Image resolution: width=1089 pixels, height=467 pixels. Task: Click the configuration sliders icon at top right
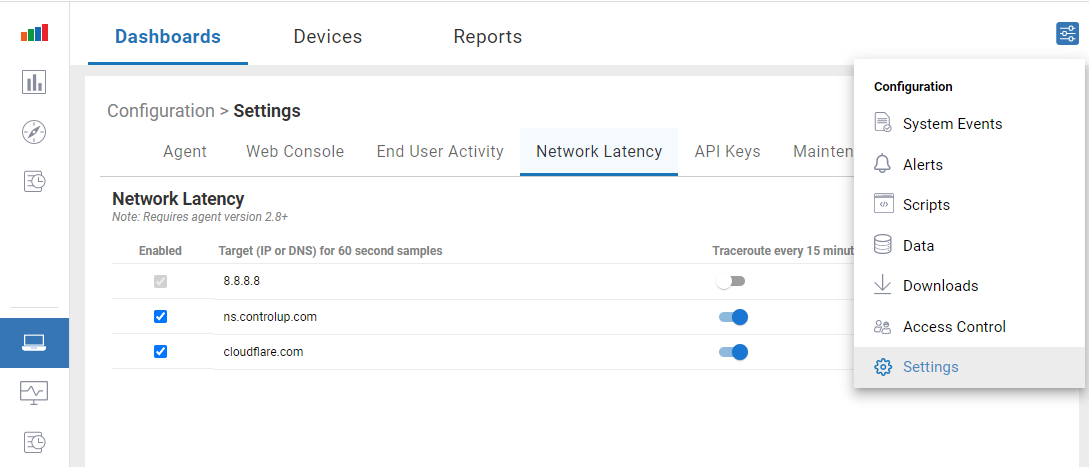coord(1067,34)
